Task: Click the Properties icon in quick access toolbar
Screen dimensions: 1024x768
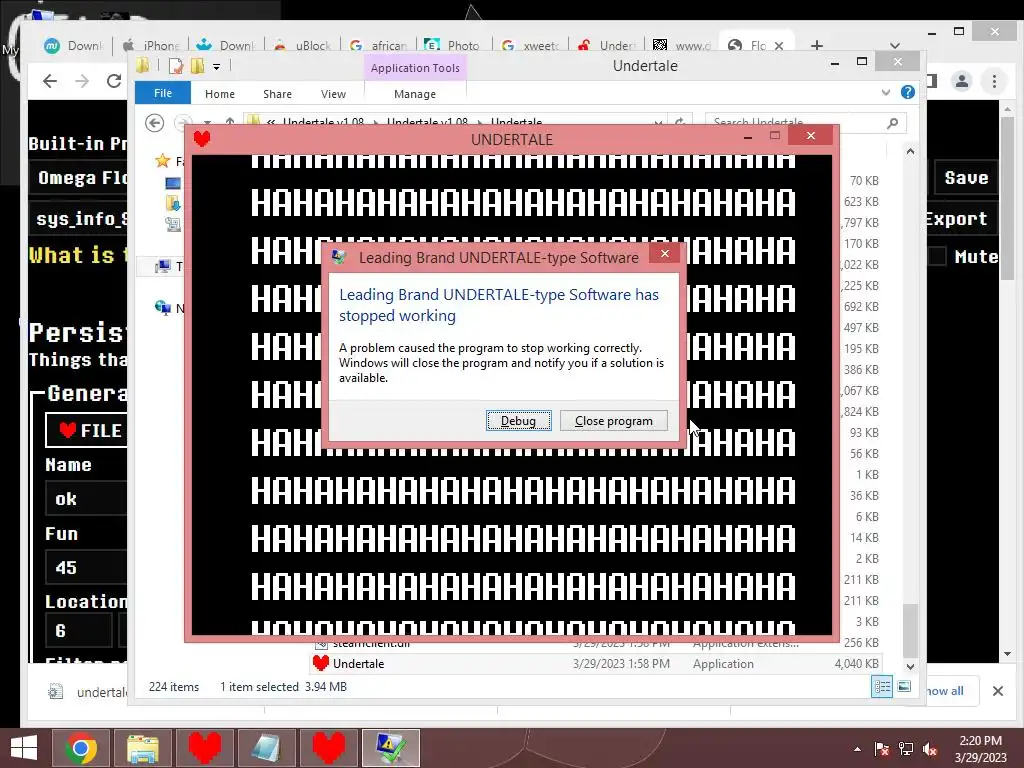Action: [x=175, y=66]
